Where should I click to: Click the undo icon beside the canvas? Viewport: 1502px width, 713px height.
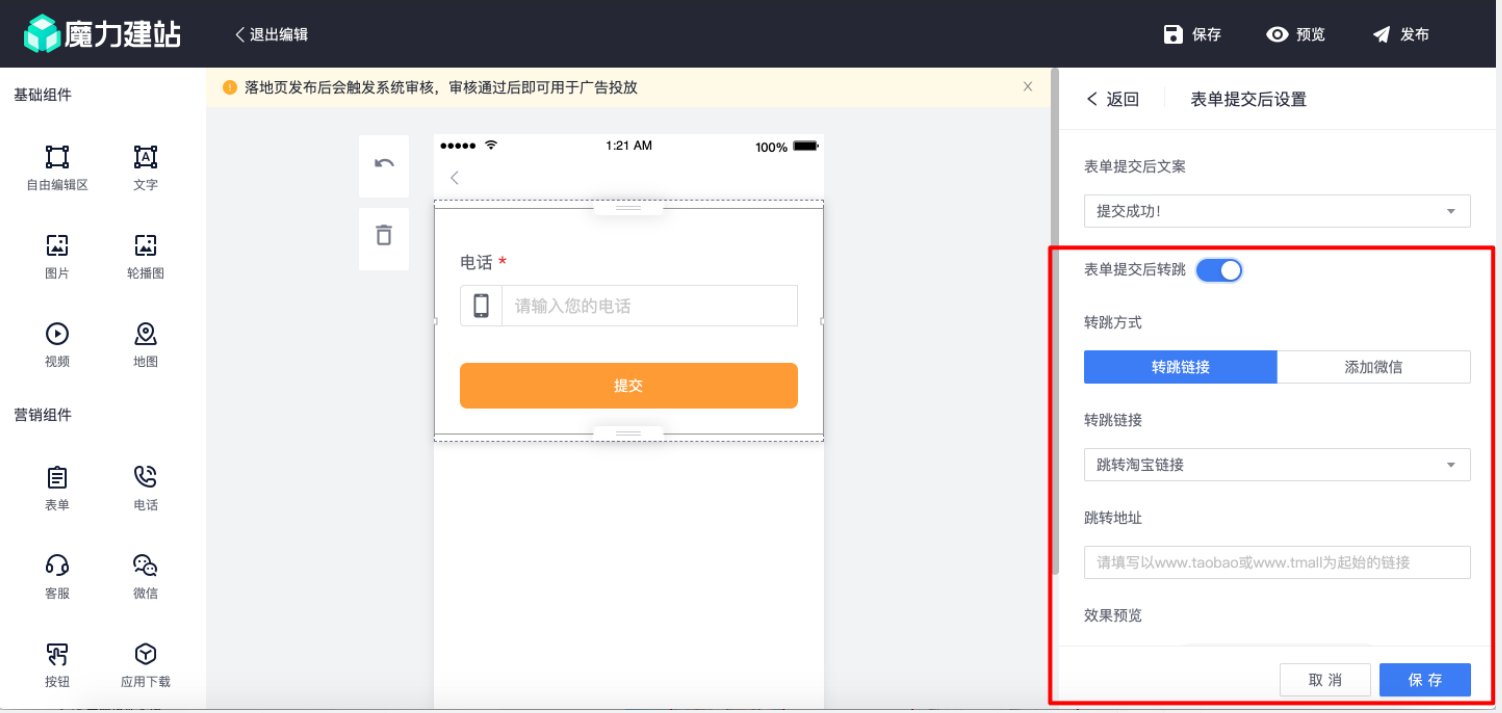click(x=384, y=166)
